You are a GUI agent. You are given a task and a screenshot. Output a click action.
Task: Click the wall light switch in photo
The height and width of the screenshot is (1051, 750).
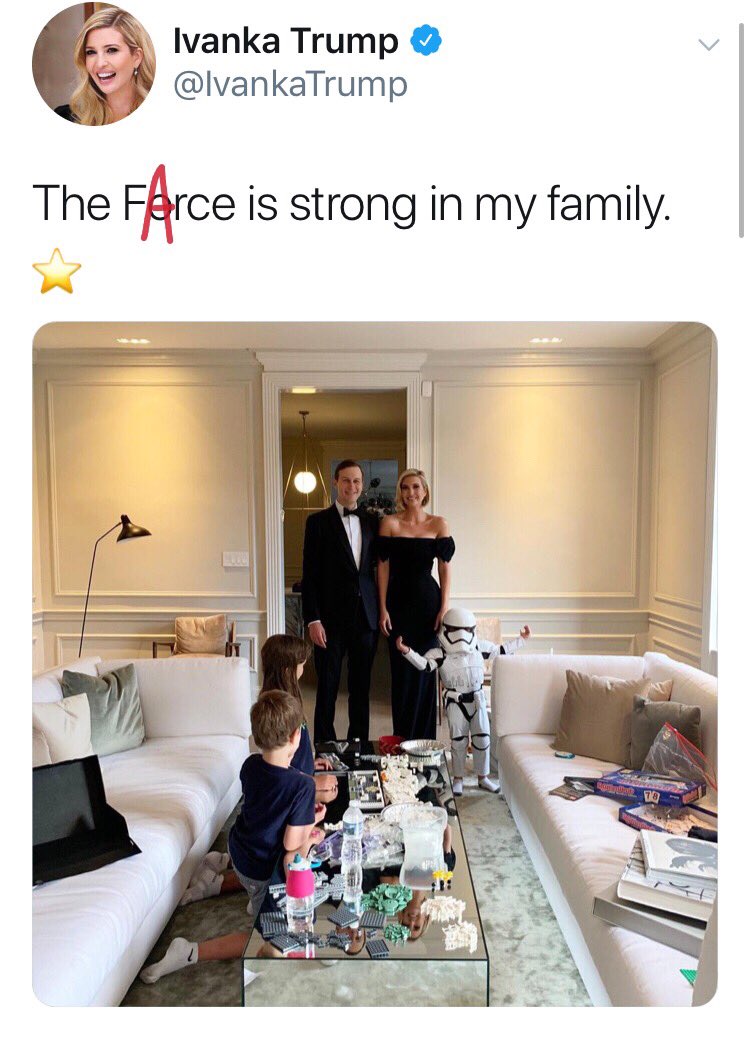235,558
